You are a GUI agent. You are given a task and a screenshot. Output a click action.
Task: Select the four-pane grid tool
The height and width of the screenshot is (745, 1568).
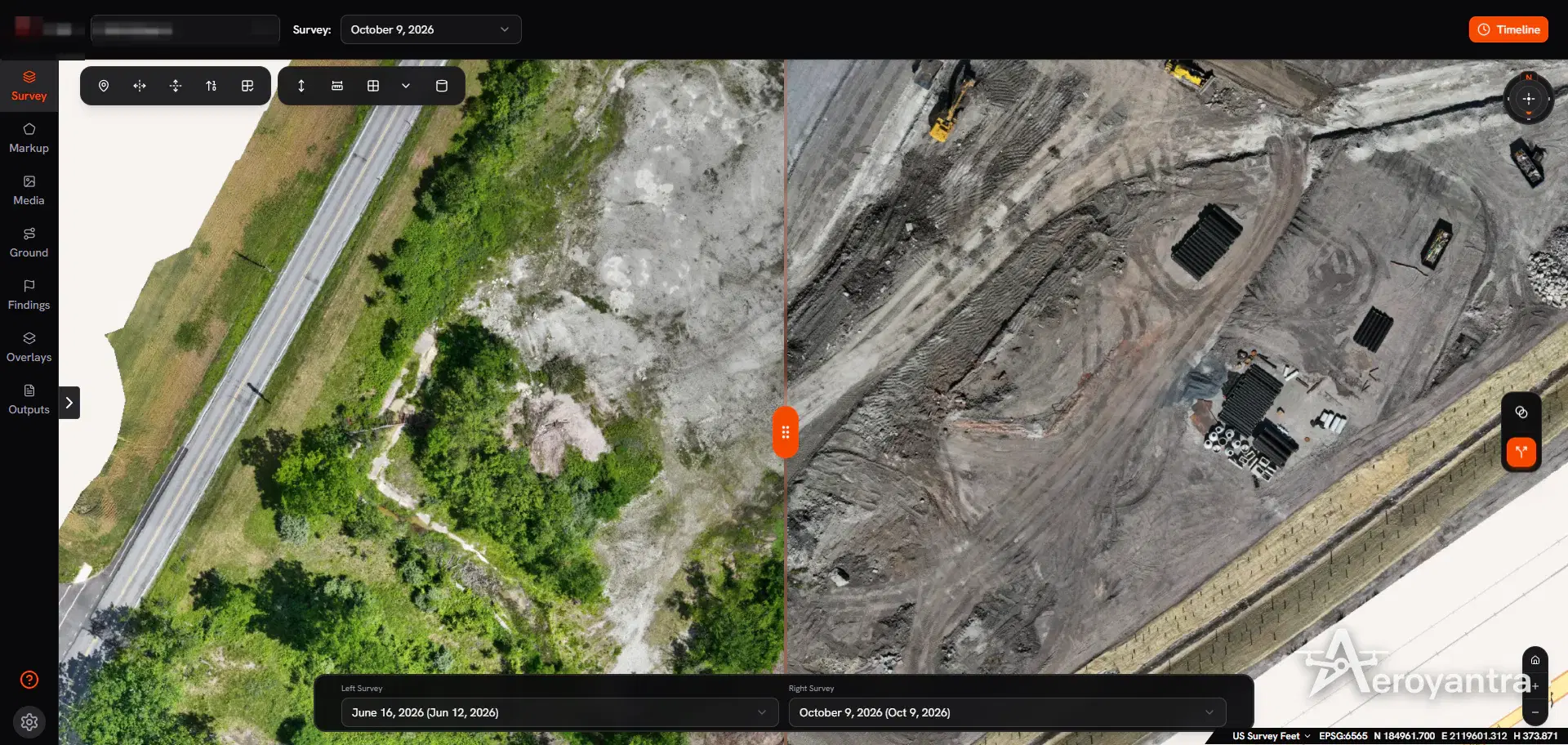373,86
